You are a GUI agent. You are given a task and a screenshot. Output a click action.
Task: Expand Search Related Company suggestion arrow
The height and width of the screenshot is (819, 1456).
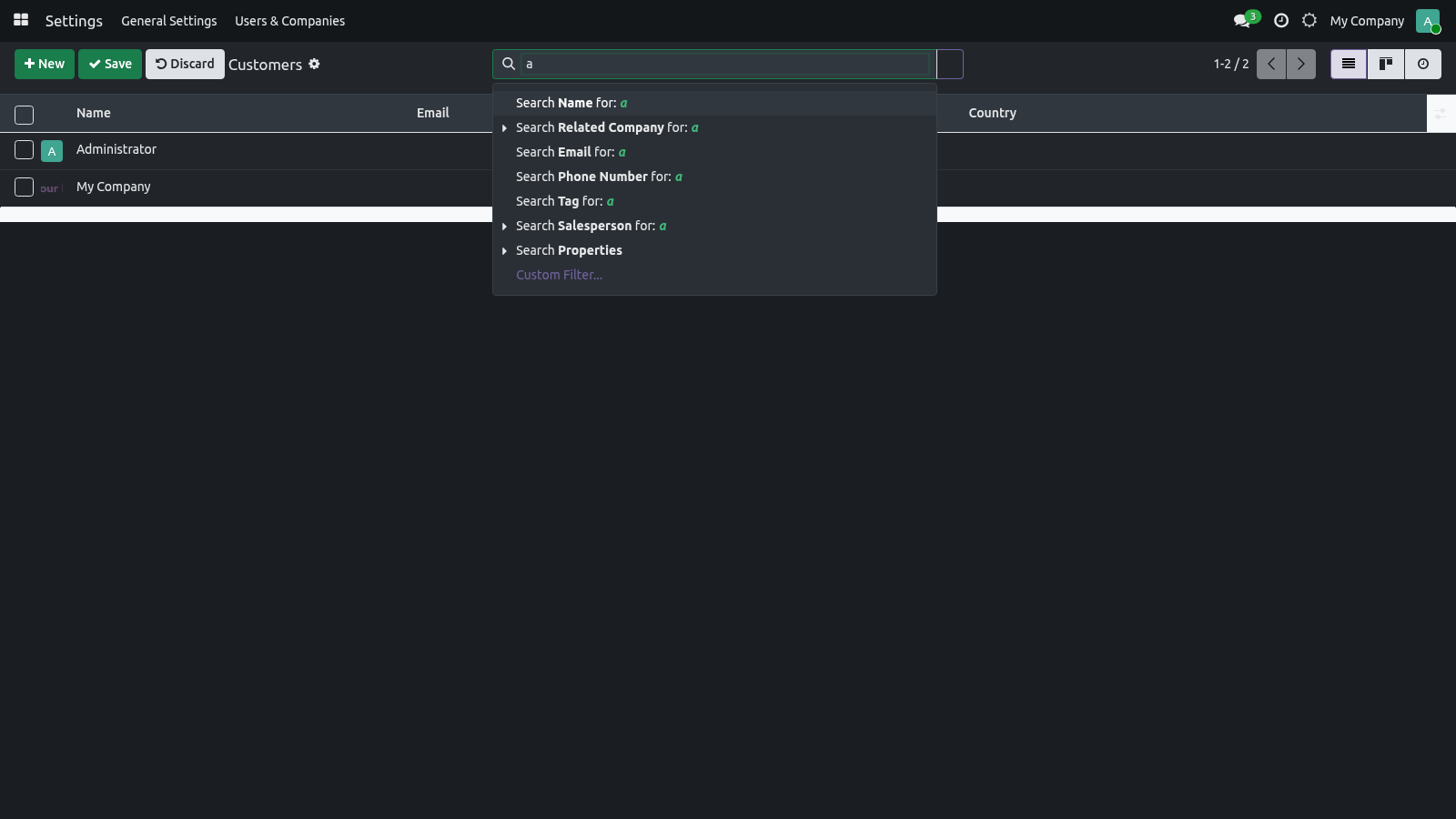click(x=504, y=128)
